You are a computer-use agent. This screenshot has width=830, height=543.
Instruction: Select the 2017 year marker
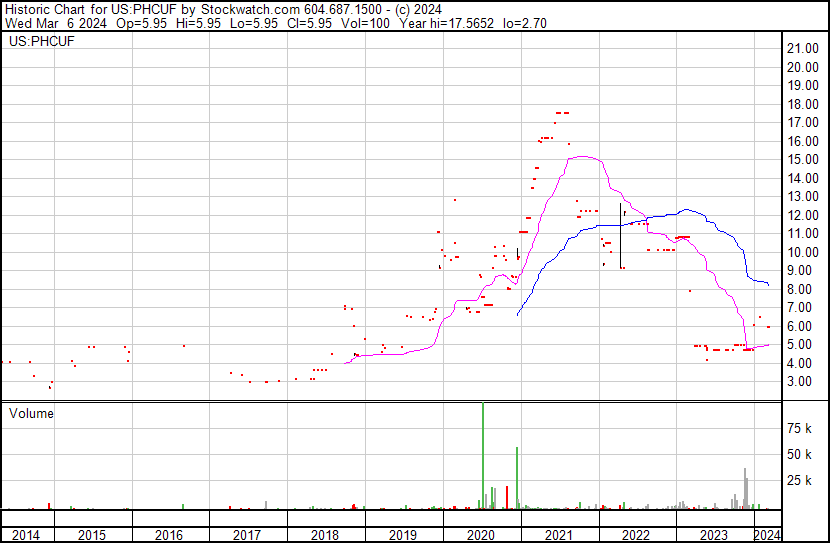pos(247,535)
